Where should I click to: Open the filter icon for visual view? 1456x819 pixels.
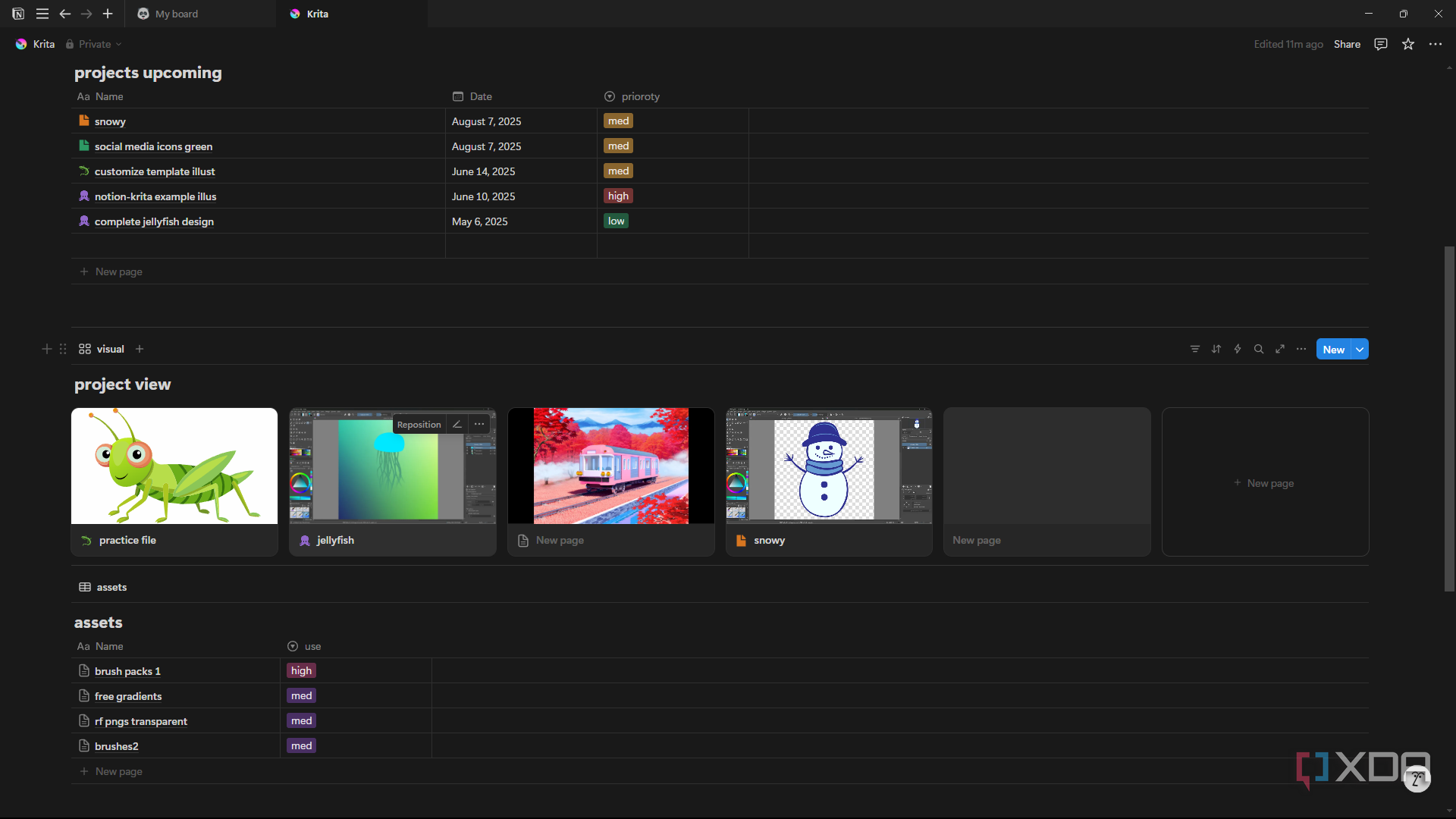click(x=1195, y=349)
